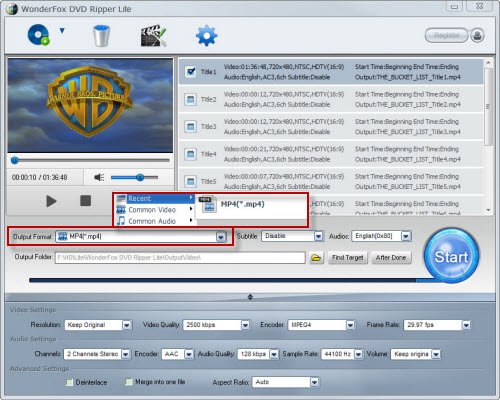This screenshot has height=400, width=500.
Task: Open the Channels dropdown
Action: [x=125, y=354]
